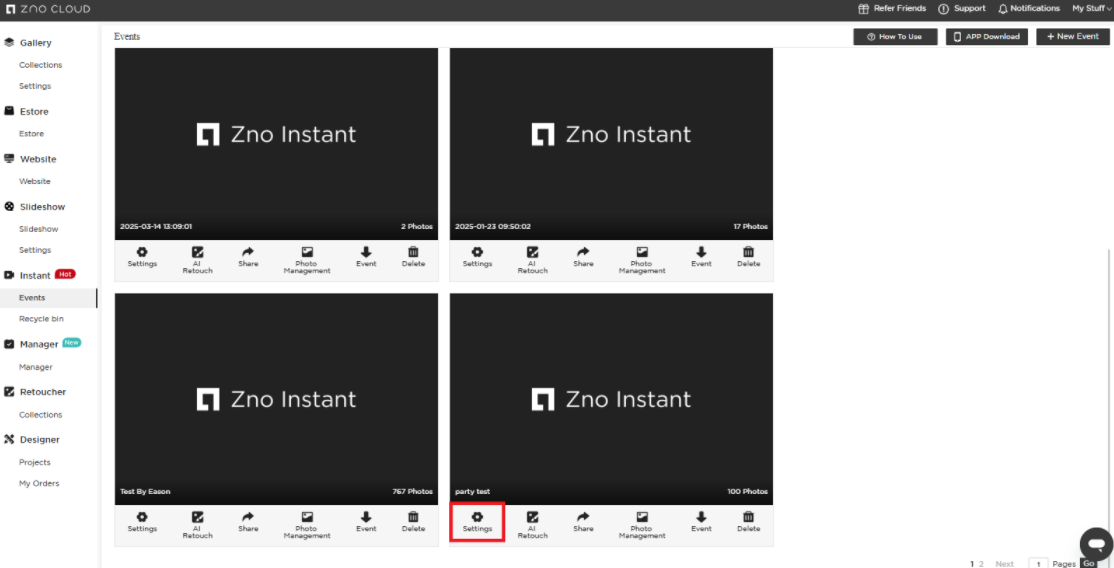
Task: Click AI Retouch on Test By Eason event
Action: pyautogui.click(x=197, y=523)
